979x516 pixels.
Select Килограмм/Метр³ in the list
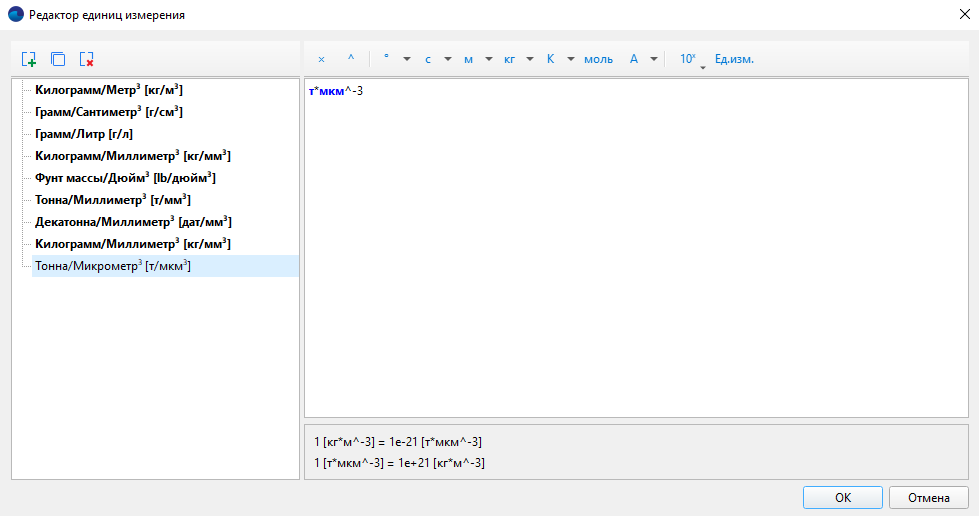pos(108,90)
